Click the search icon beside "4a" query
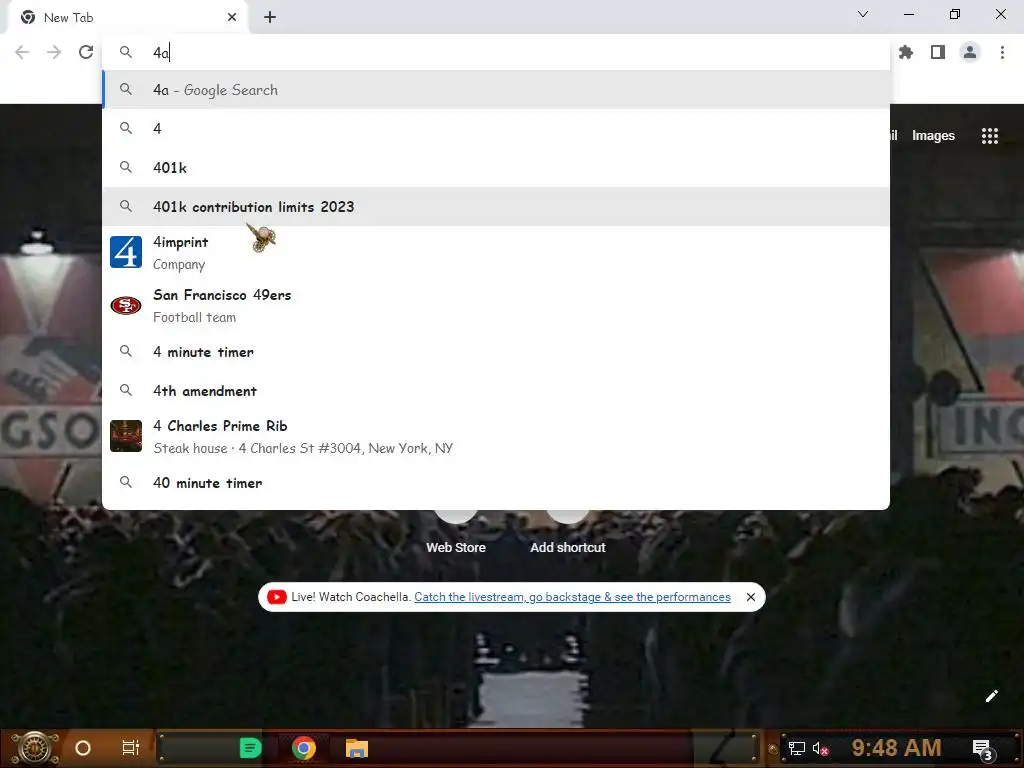The height and width of the screenshot is (768, 1024). tap(125, 89)
